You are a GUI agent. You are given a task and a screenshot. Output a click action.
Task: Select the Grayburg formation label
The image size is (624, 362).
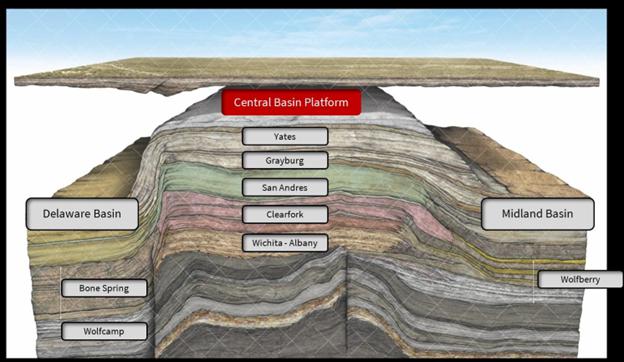pos(285,161)
